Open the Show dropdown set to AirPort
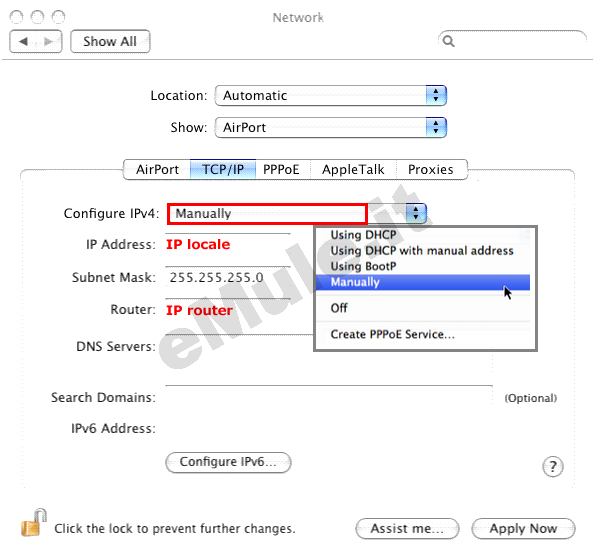593x552 pixels. [x=331, y=127]
